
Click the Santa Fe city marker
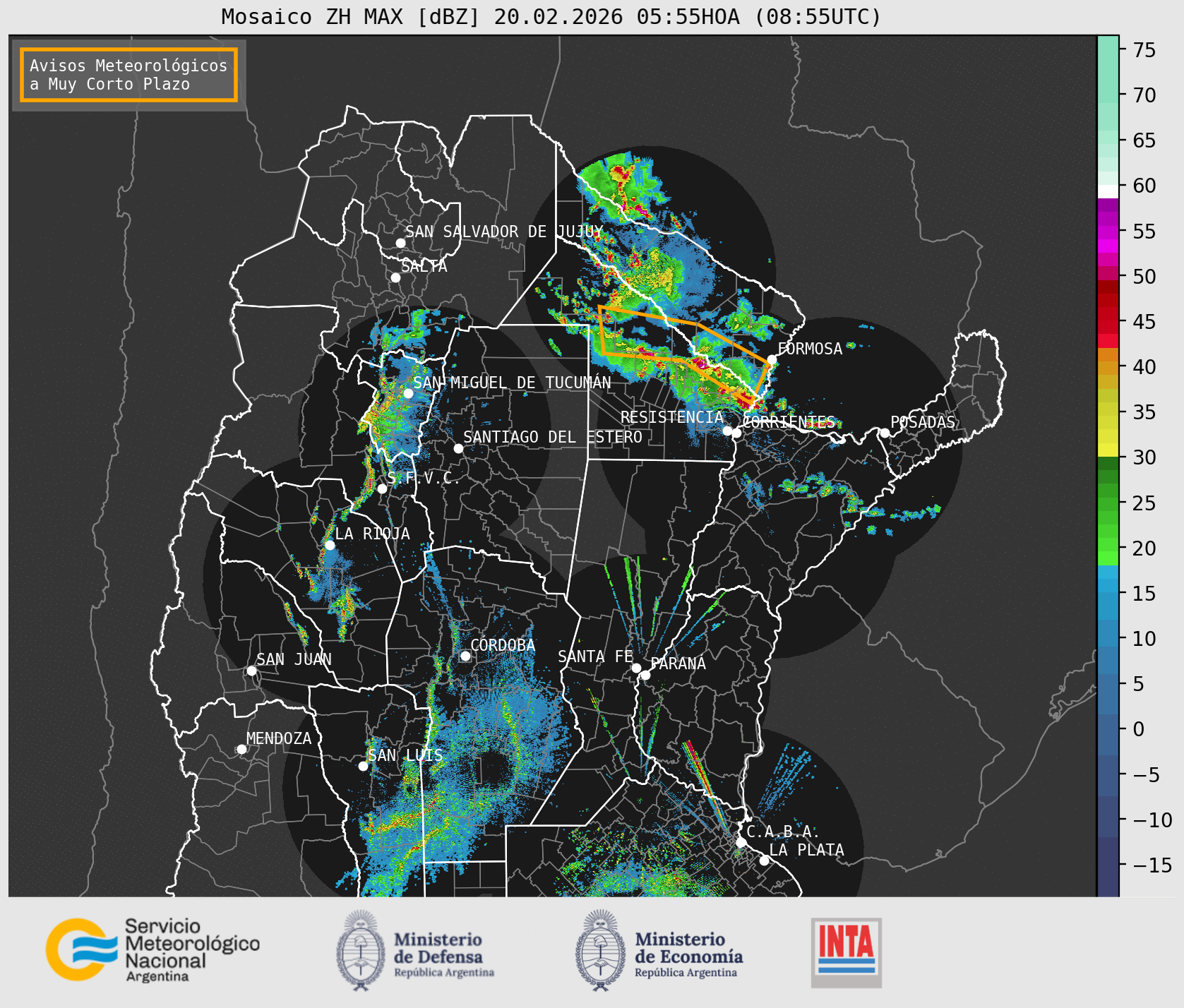click(636, 668)
